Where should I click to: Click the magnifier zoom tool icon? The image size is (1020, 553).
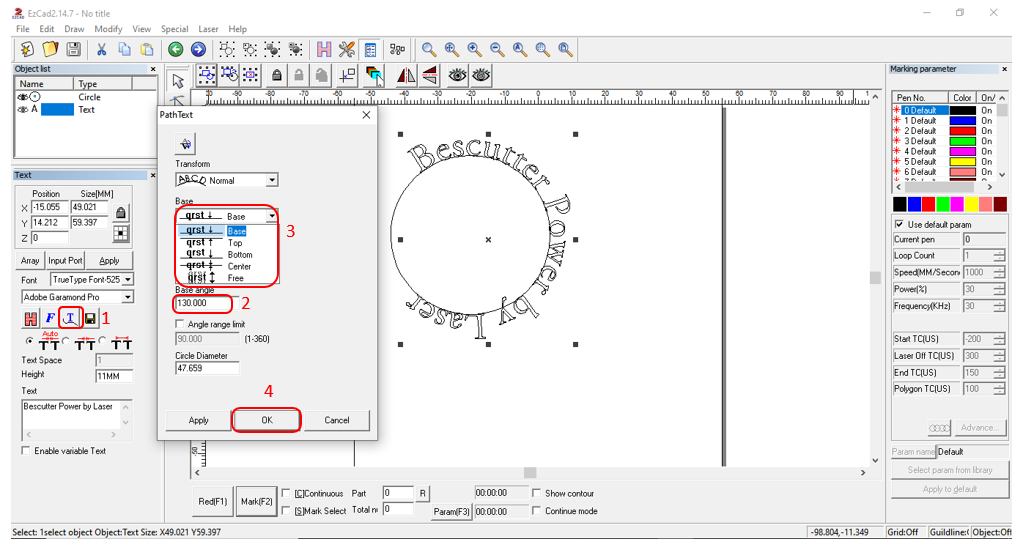429,49
